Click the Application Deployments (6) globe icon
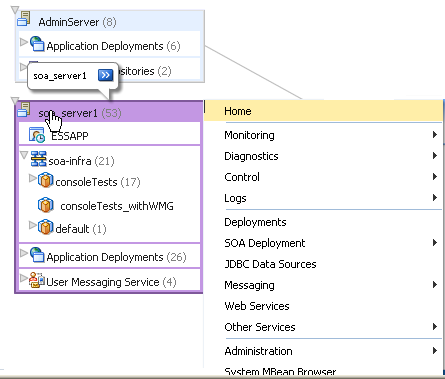The image size is (445, 379). (37, 44)
